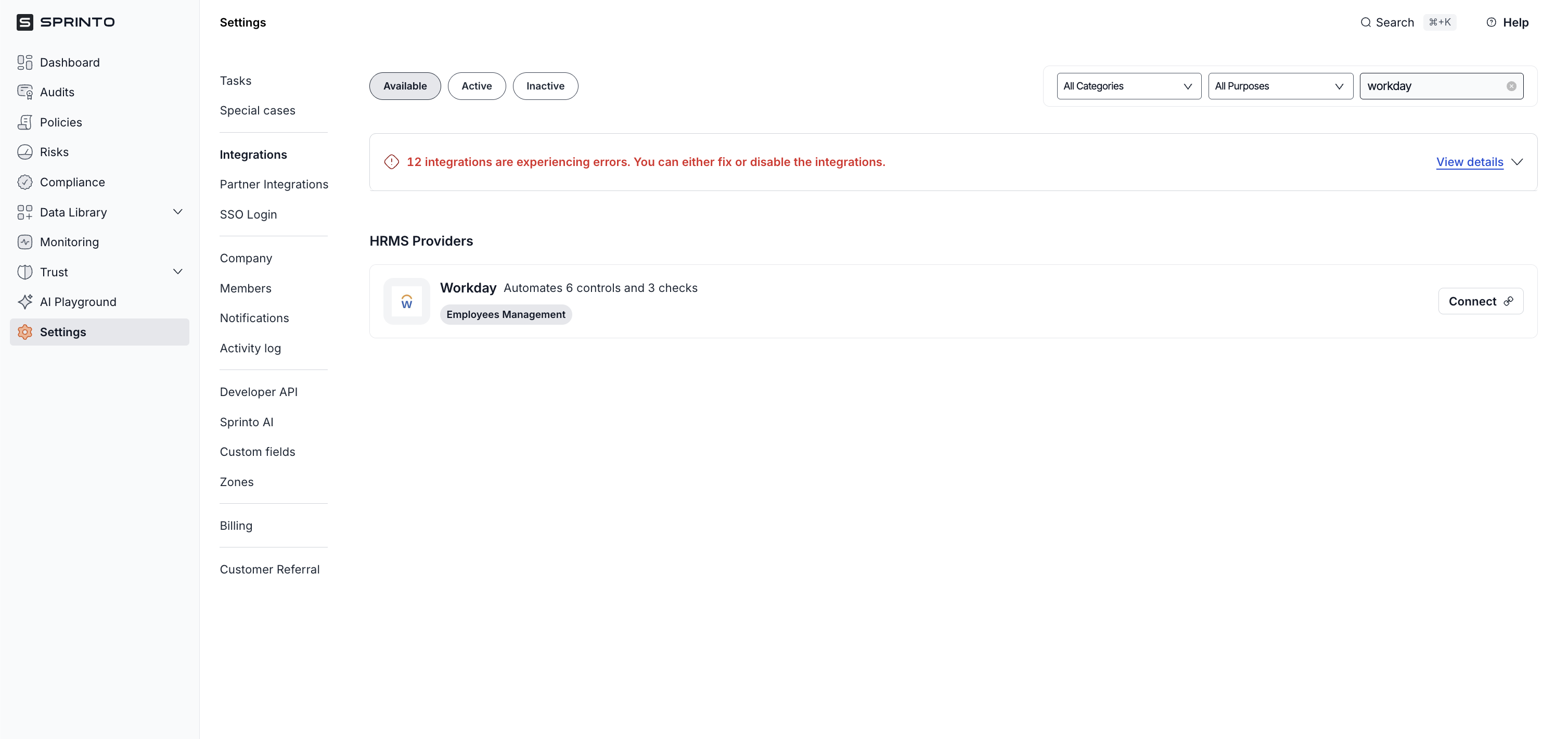Screen dimensions: 1568x739
Task: Expand the Data Library menu
Action: click(178, 212)
